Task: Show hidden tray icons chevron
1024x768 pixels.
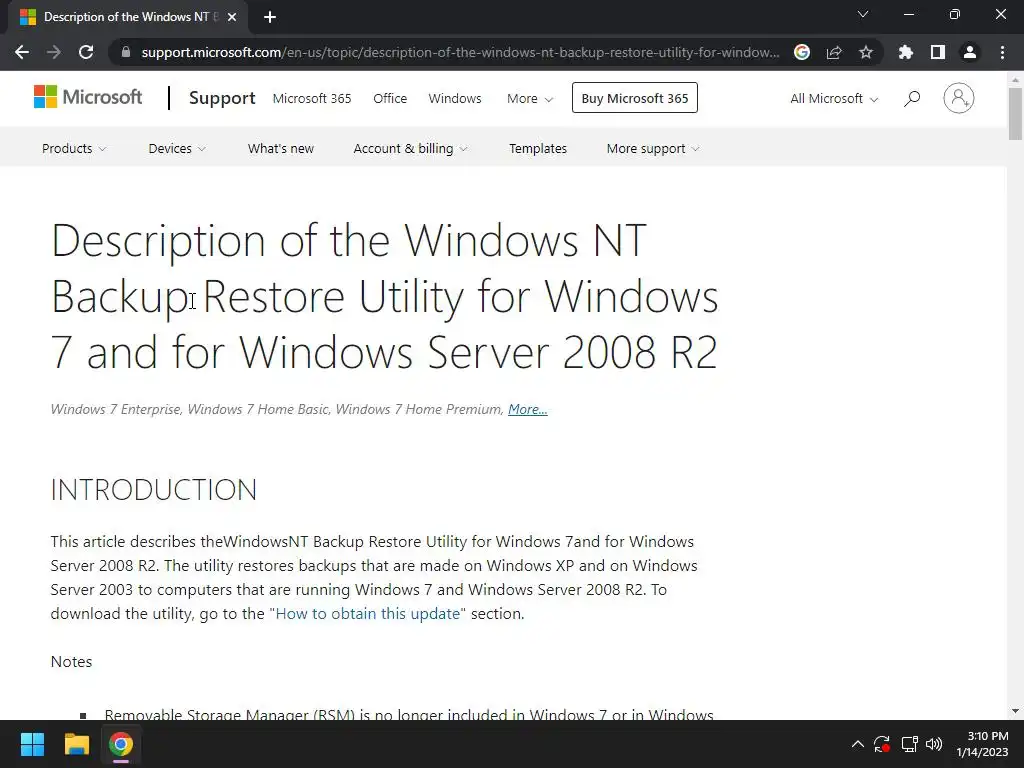Action: click(857, 744)
